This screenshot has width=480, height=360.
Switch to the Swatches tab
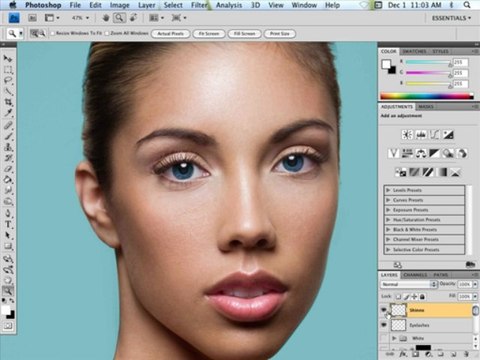pos(414,51)
